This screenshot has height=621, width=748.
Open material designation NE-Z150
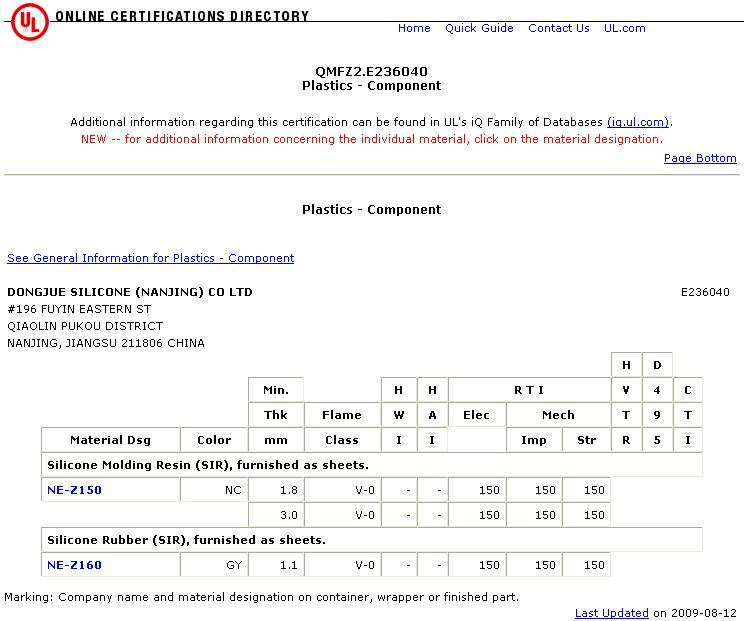[74, 490]
